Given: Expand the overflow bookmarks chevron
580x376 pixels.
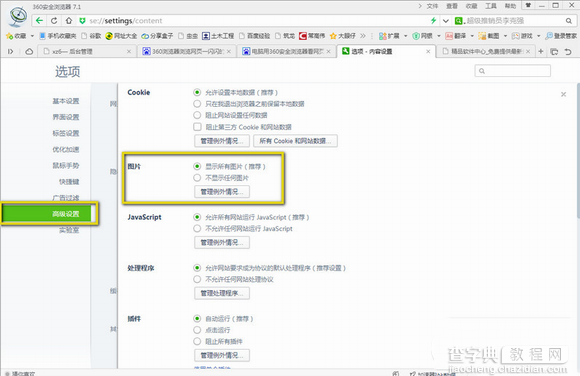Looking at the screenshot, I should (x=363, y=36).
